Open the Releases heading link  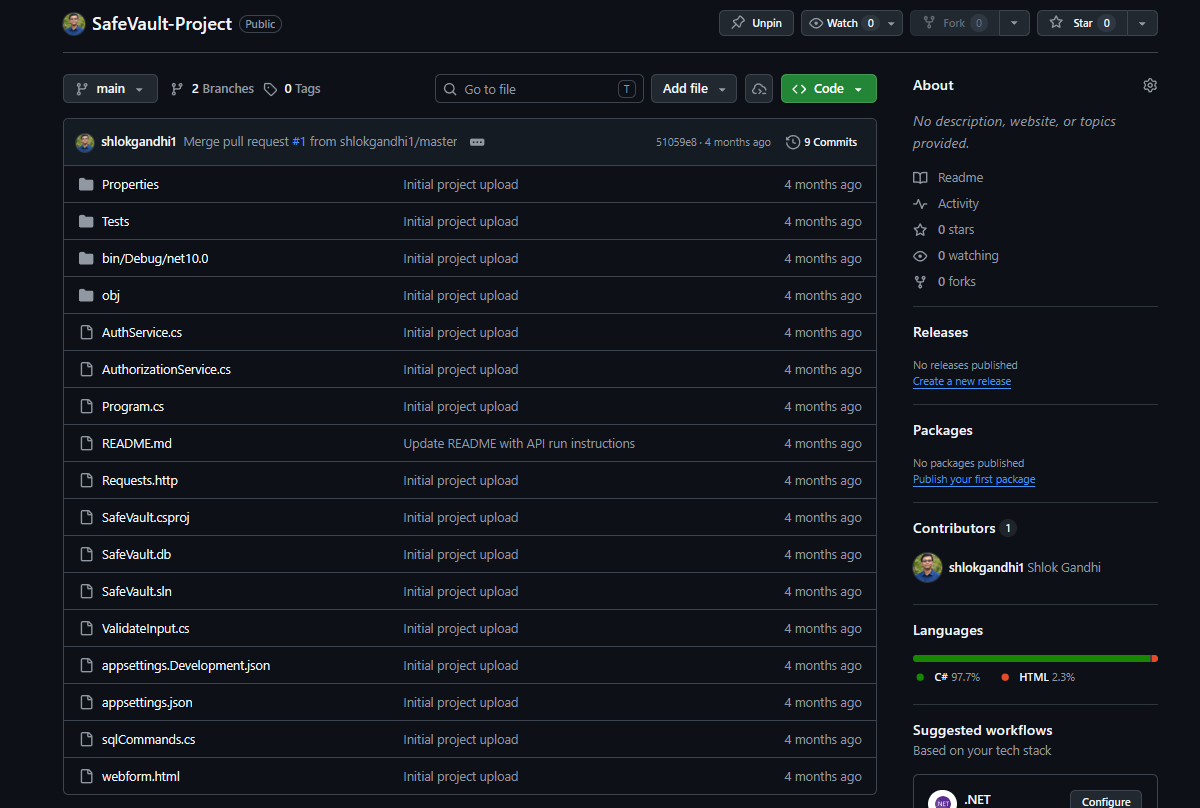pos(941,332)
